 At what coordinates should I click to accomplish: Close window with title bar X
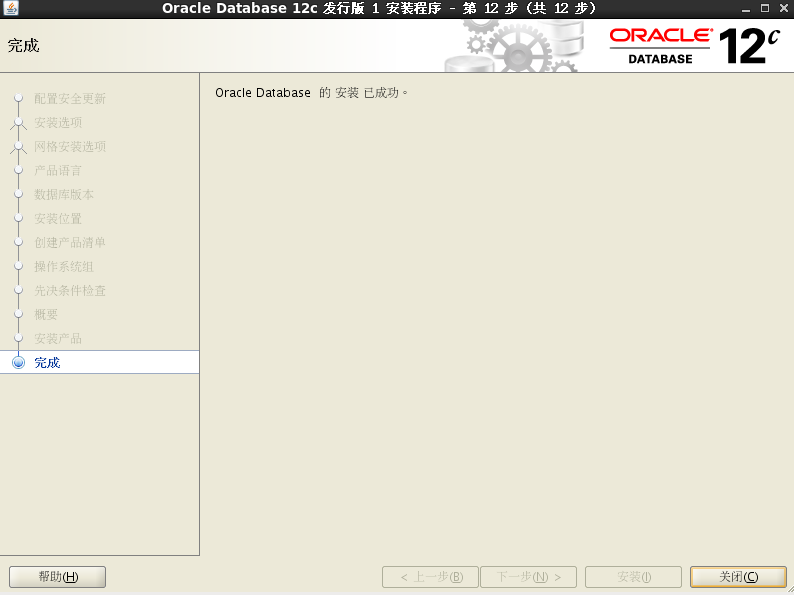click(784, 8)
